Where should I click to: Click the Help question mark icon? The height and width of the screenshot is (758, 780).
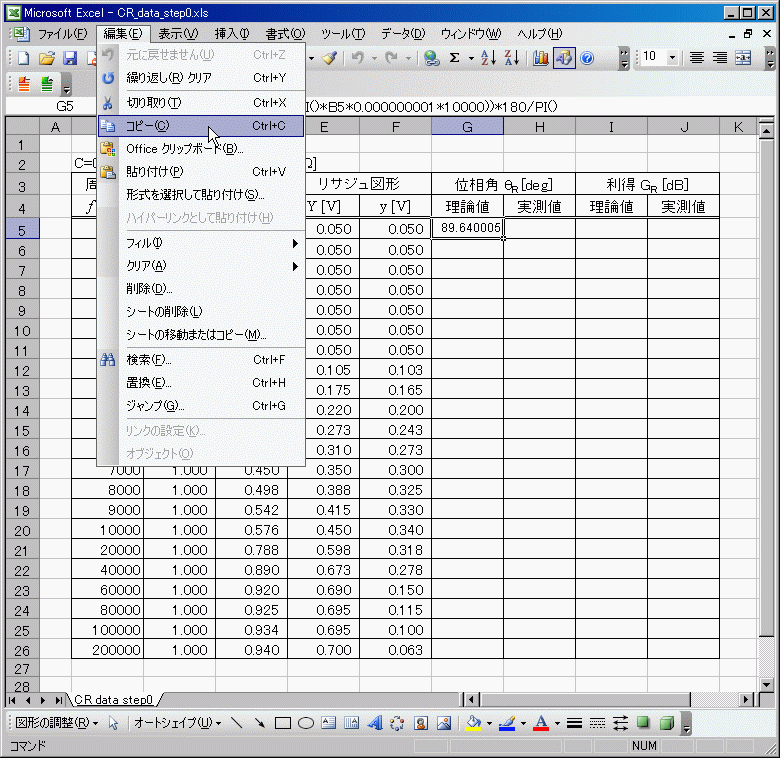click(587, 58)
